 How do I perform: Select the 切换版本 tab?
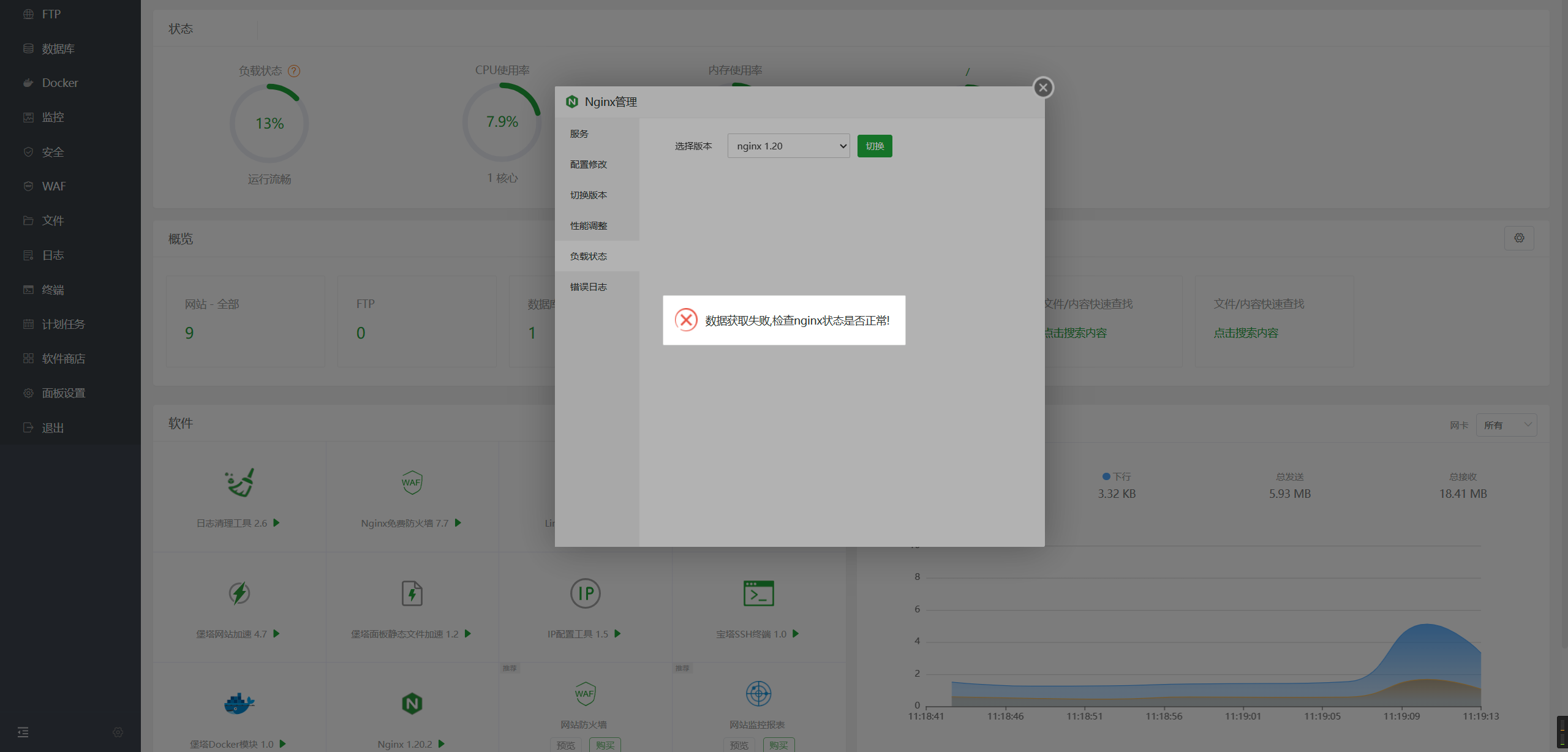(597, 195)
